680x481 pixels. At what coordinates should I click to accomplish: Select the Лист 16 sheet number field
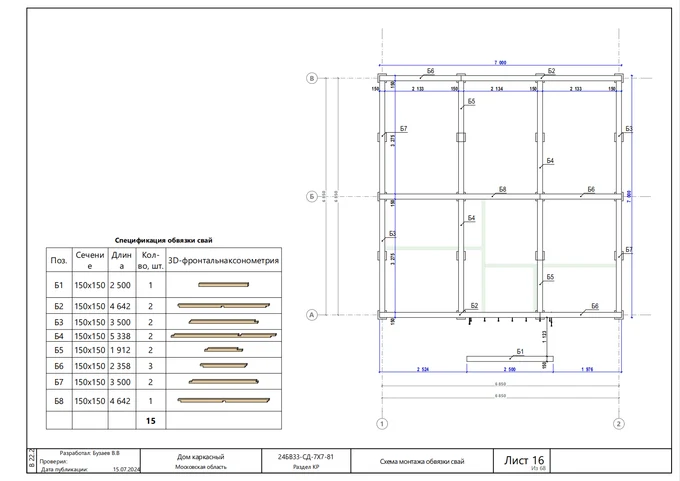point(524,460)
